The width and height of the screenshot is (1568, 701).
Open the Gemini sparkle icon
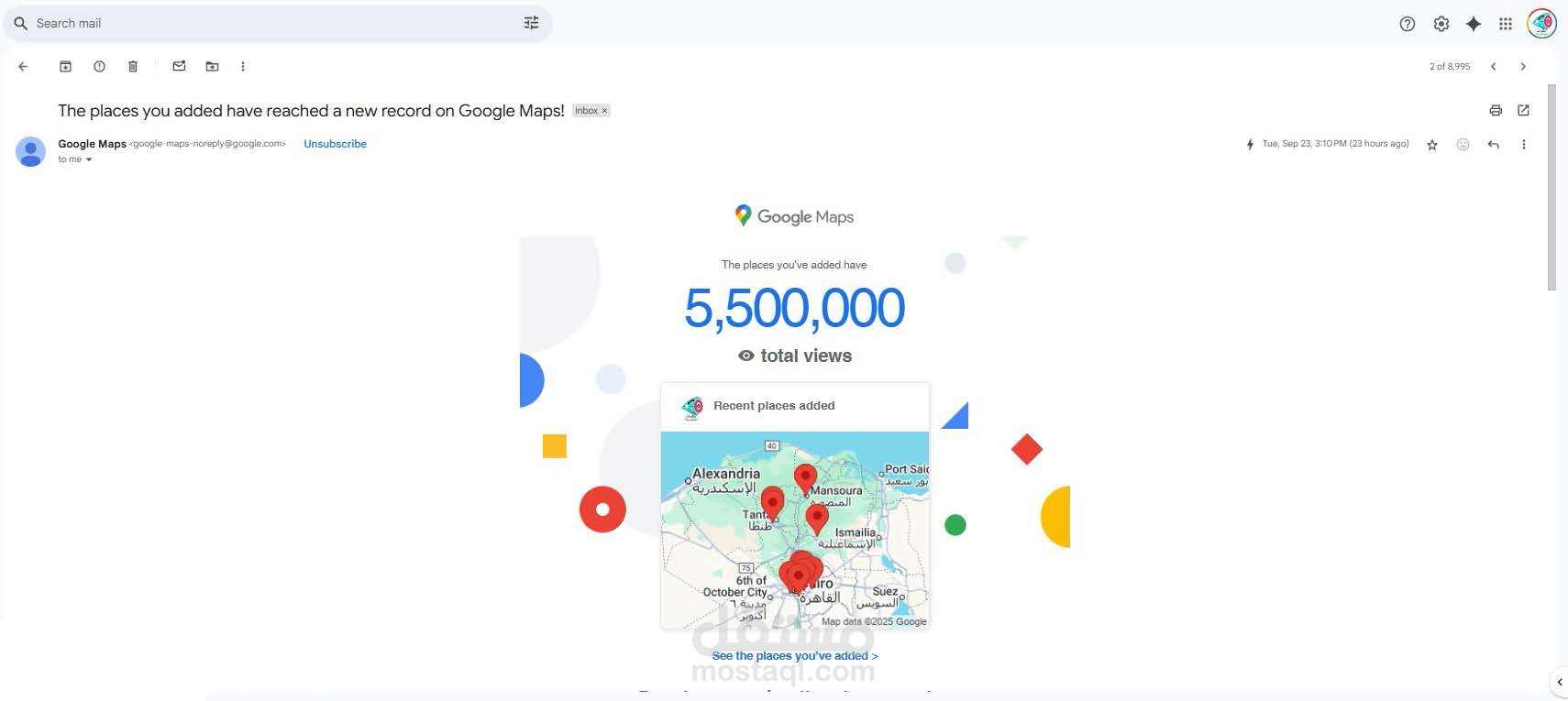pos(1474,24)
